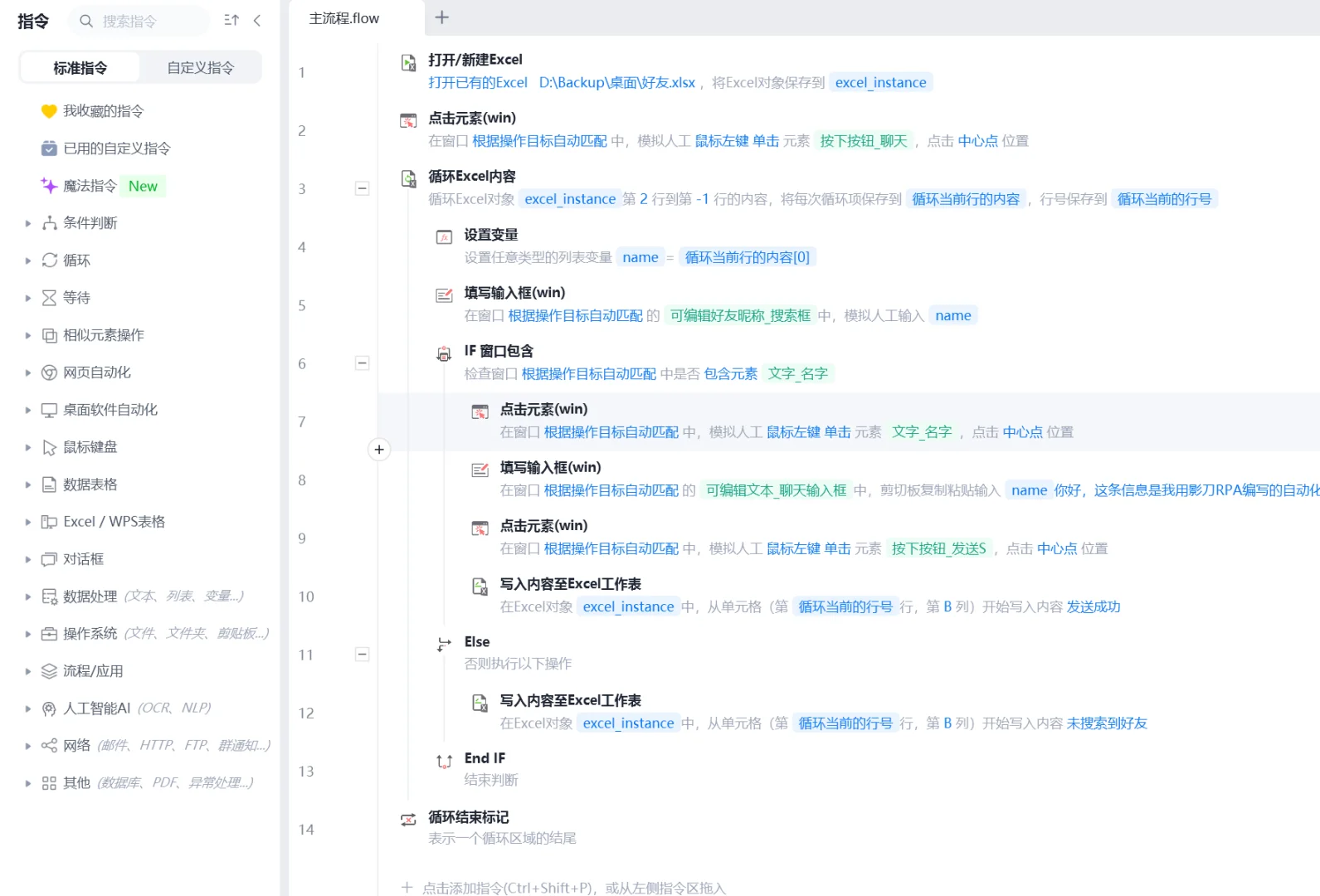The image size is (1320, 896).
Task: Expand the 流程/应用 category arrow
Action: (x=27, y=671)
